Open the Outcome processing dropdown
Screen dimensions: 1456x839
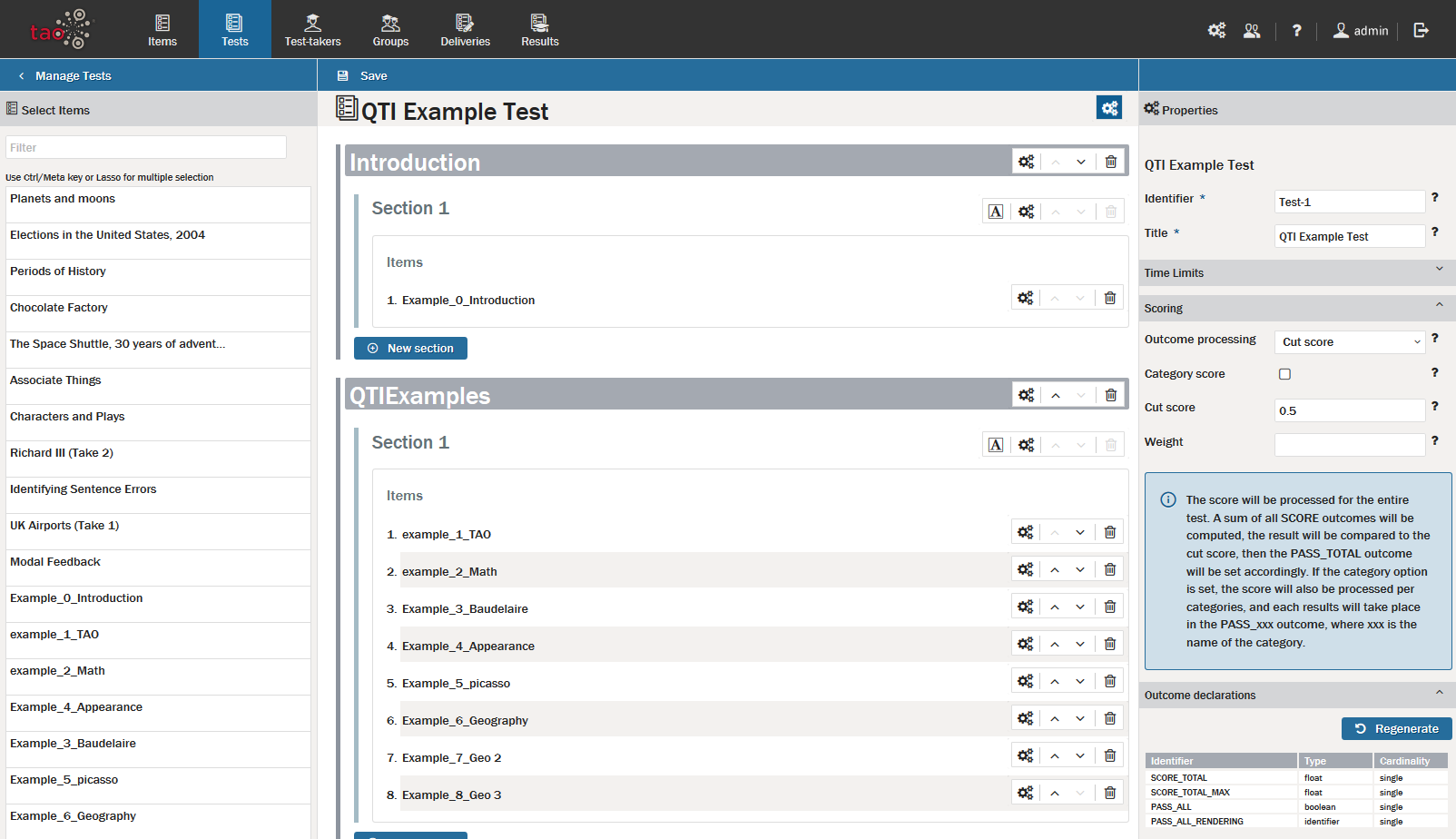pyautogui.click(x=1349, y=342)
